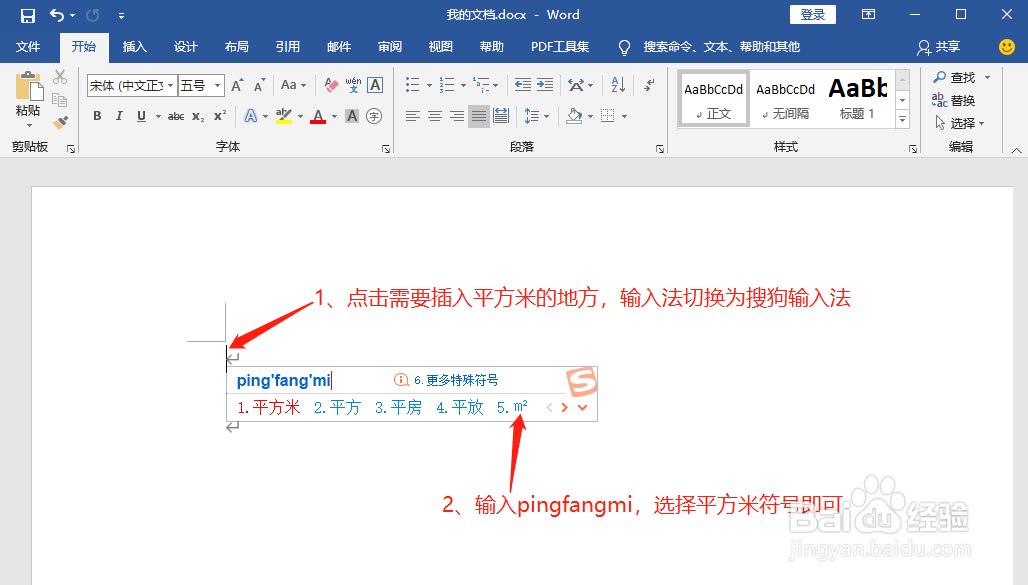The width and height of the screenshot is (1028, 585).
Task: Cut selection with scissors icon
Action: (x=60, y=77)
